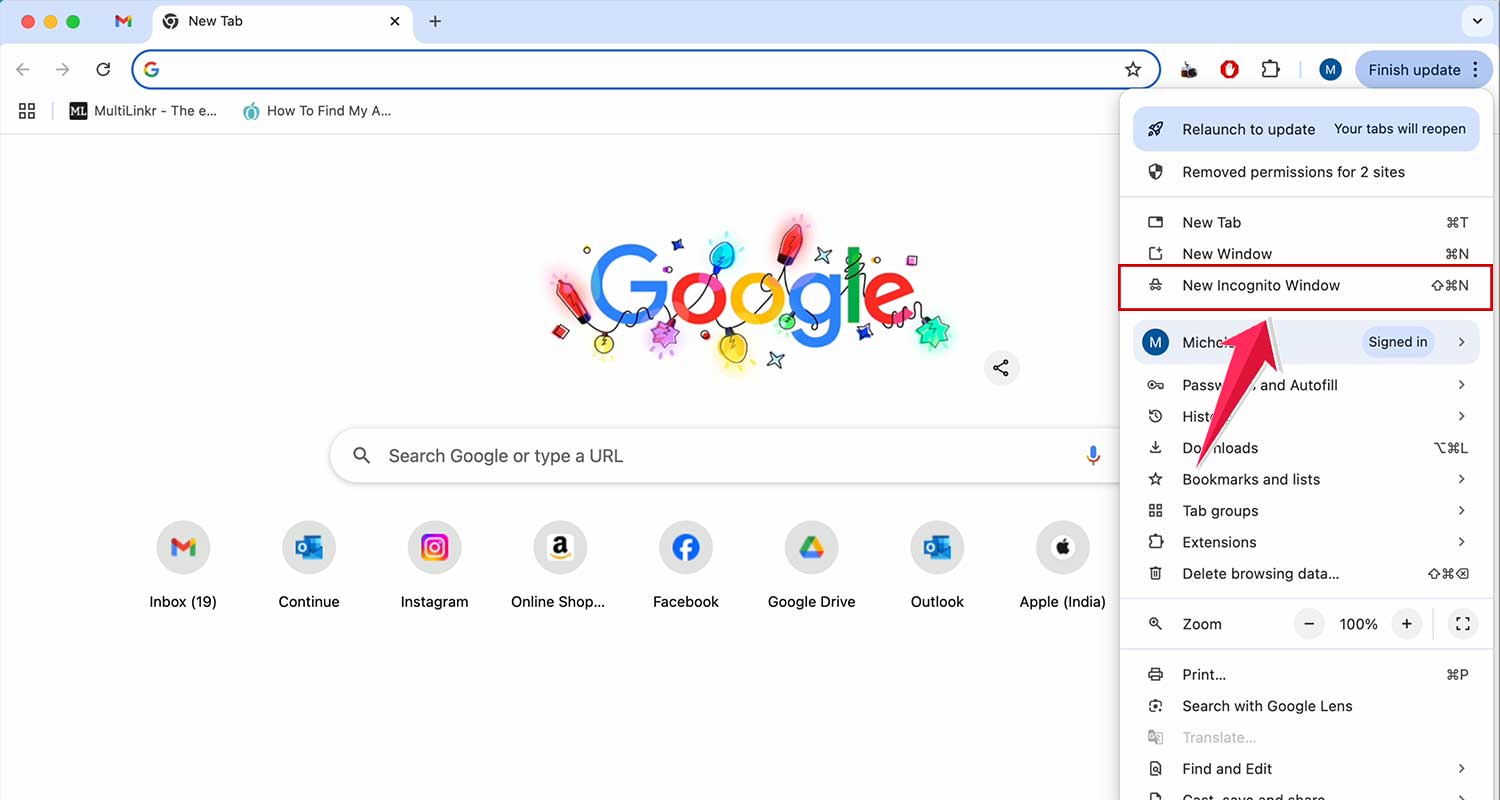This screenshot has width=1500, height=800.
Task: Click Relaunch to update
Action: pyautogui.click(x=1248, y=129)
